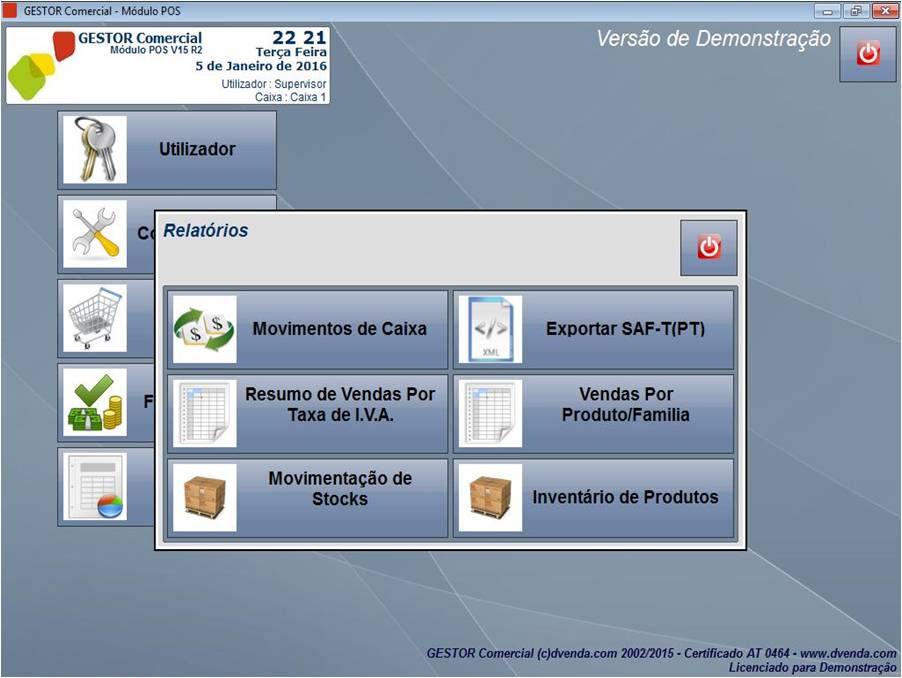Click the keys icon beside Utilizador
This screenshot has width=902, height=678.
point(95,150)
